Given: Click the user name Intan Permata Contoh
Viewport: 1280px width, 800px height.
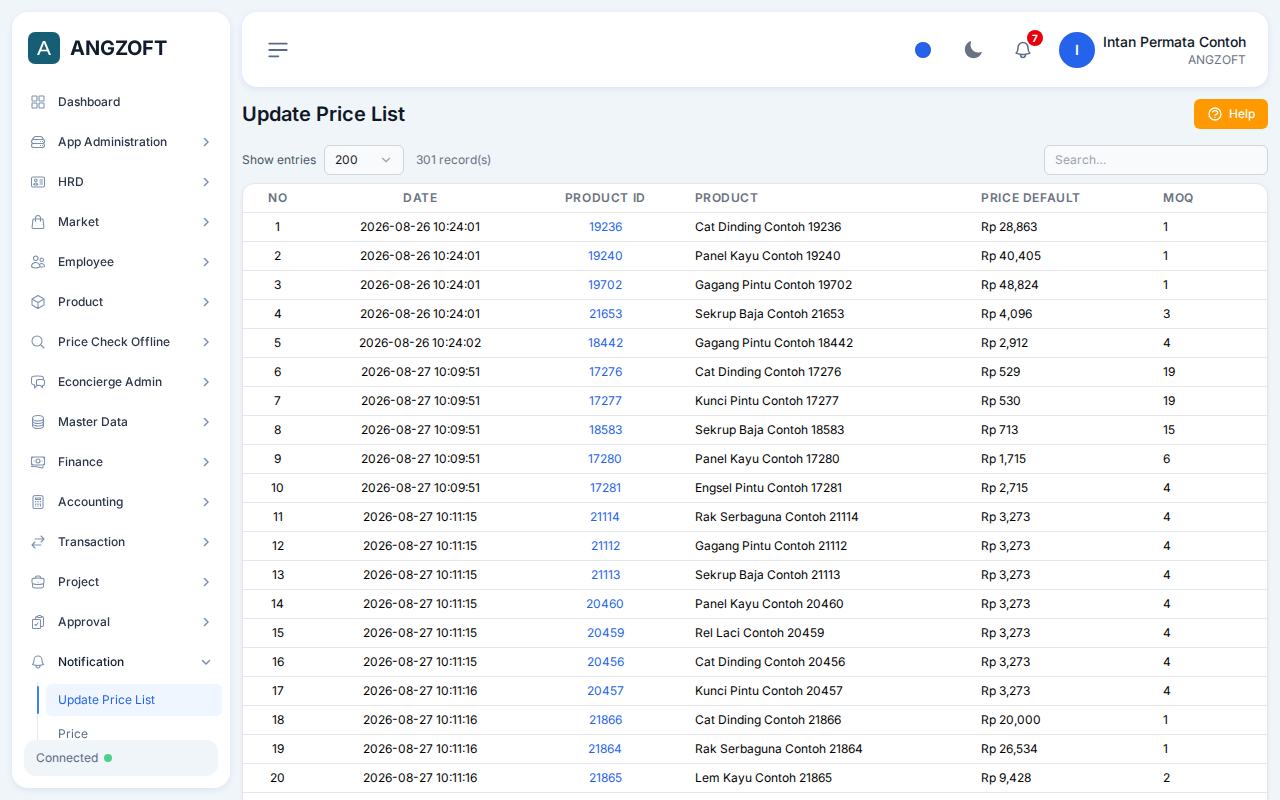Looking at the screenshot, I should point(1174,42).
